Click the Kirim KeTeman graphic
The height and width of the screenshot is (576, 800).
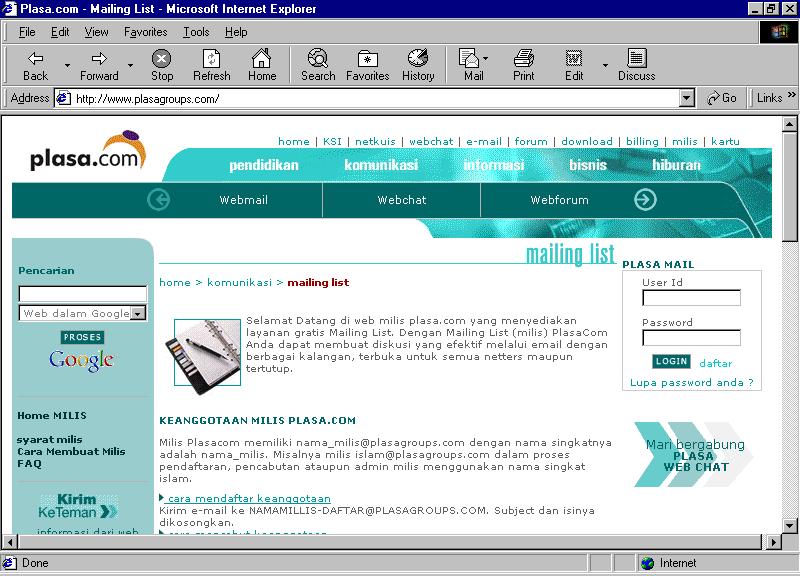[x=78, y=506]
